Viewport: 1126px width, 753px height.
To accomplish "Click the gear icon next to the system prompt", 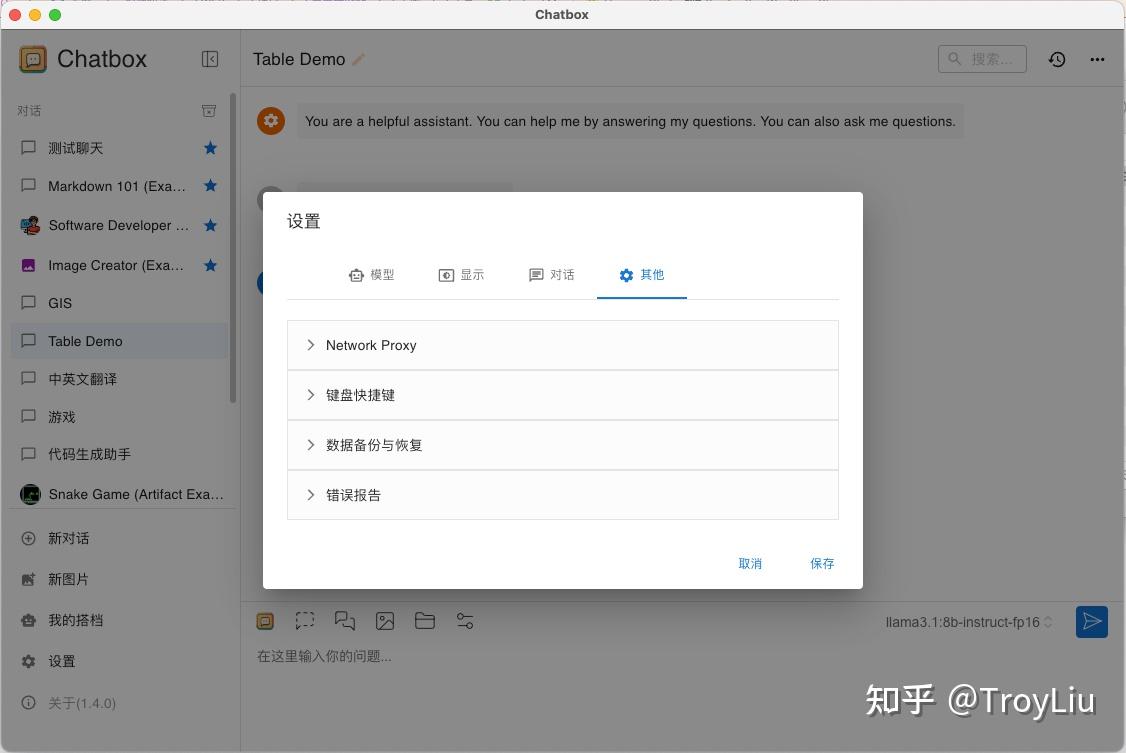I will (270, 121).
